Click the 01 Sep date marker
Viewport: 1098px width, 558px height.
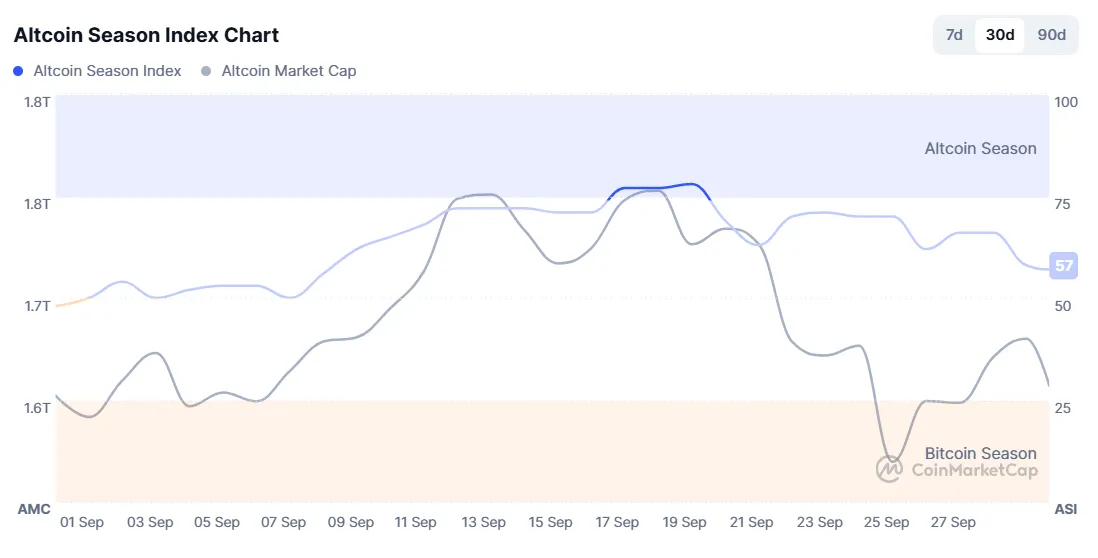click(82, 522)
